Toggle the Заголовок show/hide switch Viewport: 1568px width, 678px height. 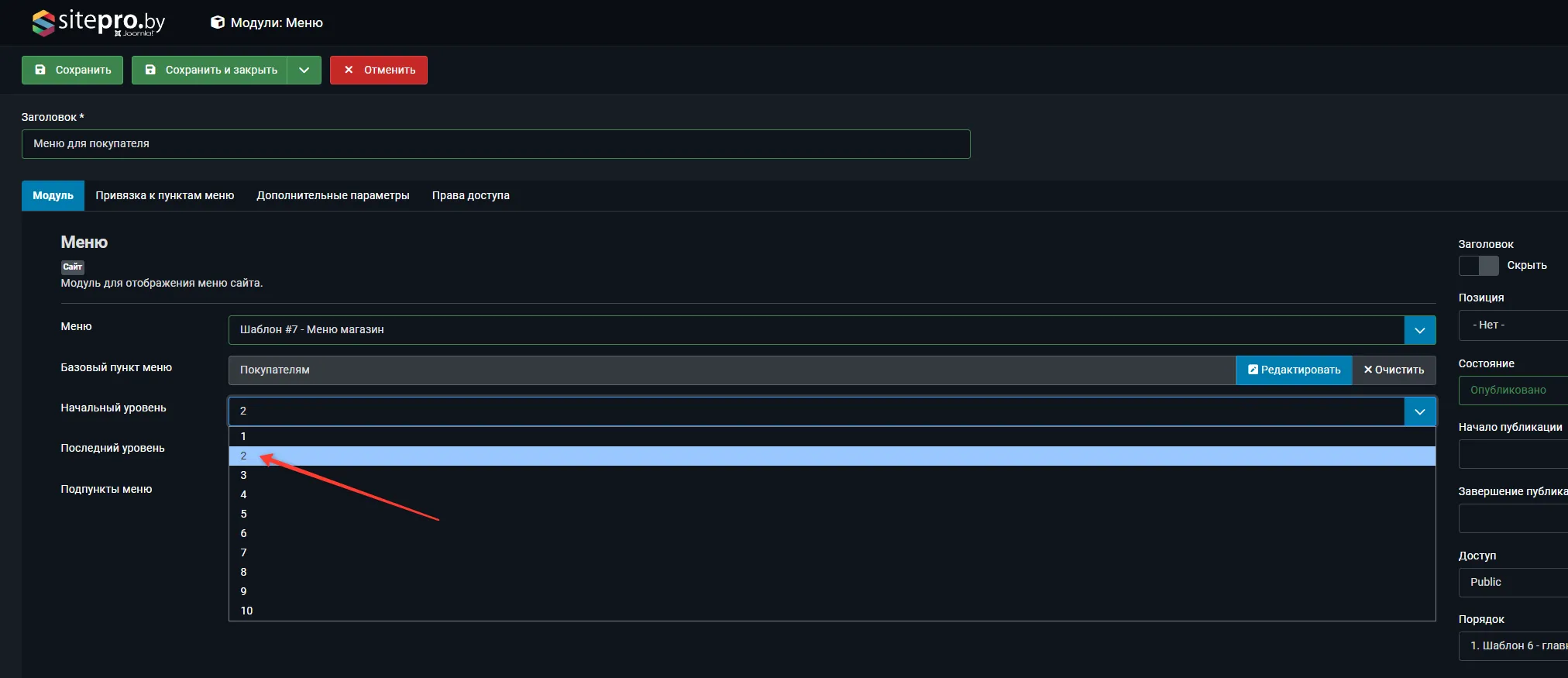click(x=1478, y=266)
